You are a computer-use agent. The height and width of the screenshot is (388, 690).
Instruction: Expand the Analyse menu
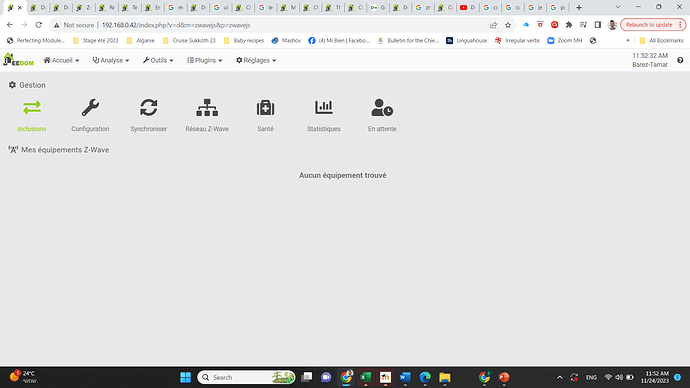[110, 60]
